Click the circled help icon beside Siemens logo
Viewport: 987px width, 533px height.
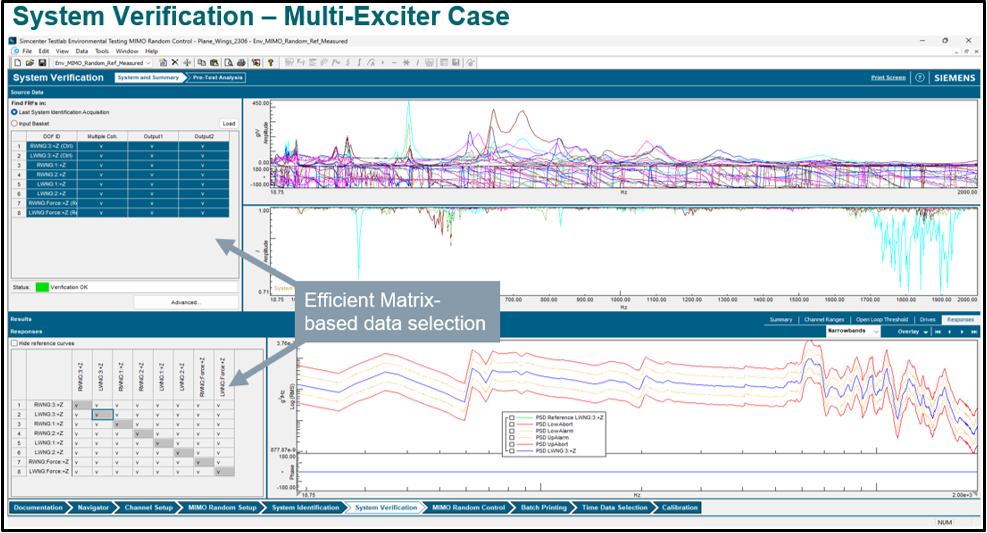919,78
